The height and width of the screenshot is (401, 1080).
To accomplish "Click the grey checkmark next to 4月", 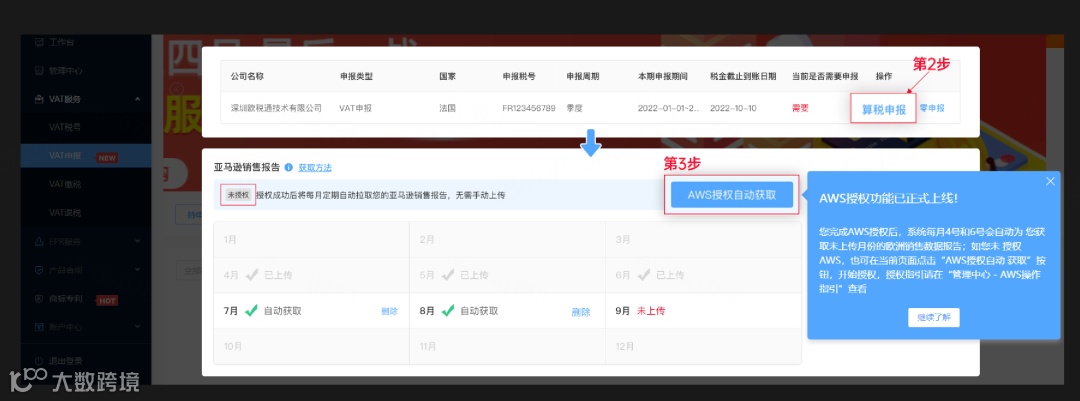I will coord(251,275).
